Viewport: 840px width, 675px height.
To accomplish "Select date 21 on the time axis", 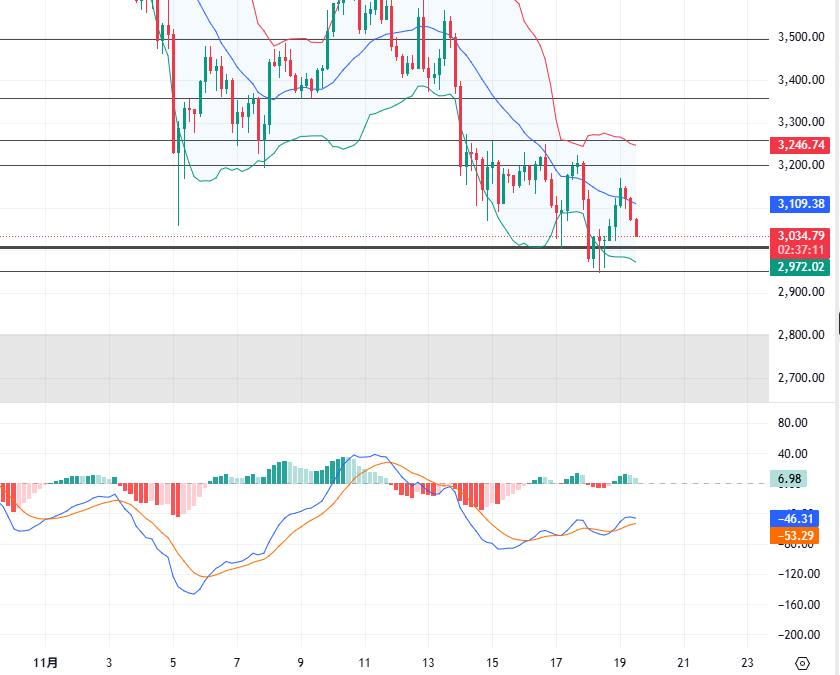I will 684,662.
